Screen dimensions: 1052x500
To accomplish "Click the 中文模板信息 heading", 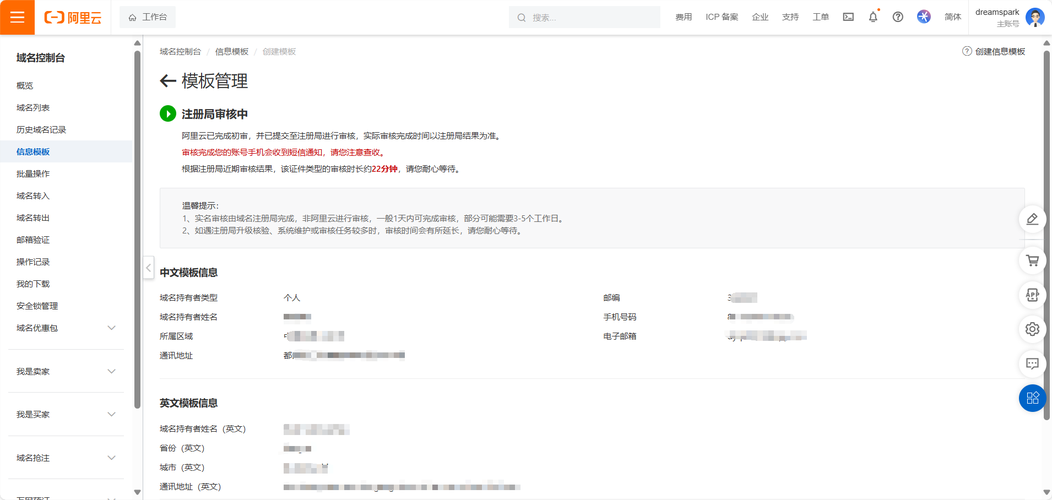I will click(x=189, y=272).
